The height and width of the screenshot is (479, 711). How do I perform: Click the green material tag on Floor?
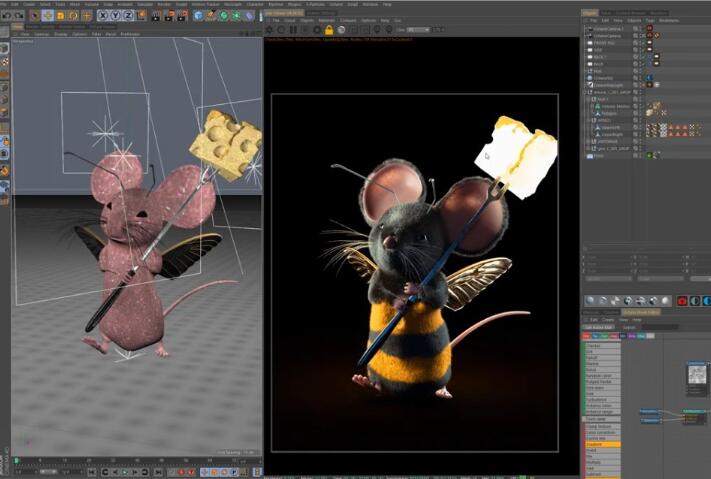[649, 156]
